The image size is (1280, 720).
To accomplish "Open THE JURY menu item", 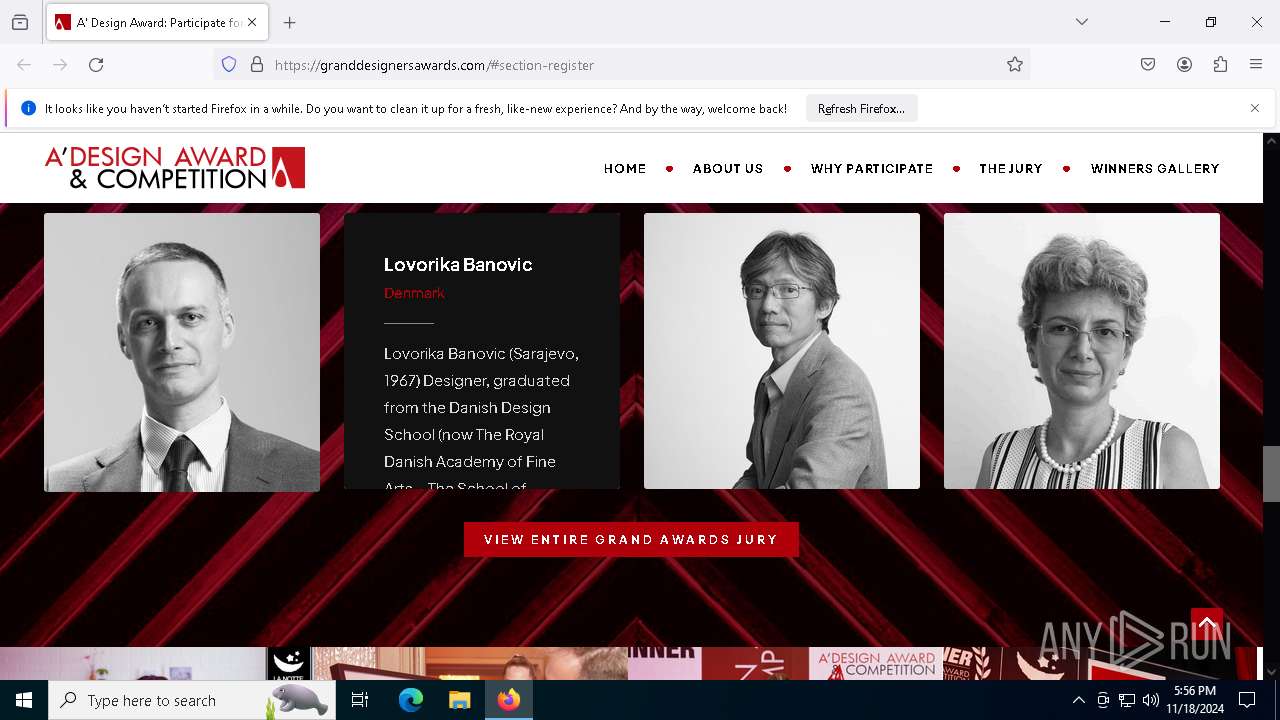I will [1011, 169].
